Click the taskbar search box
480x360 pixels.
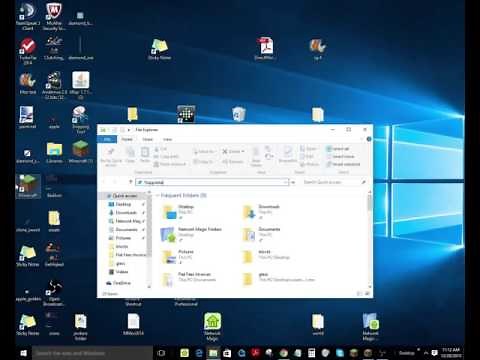(x=92, y=353)
